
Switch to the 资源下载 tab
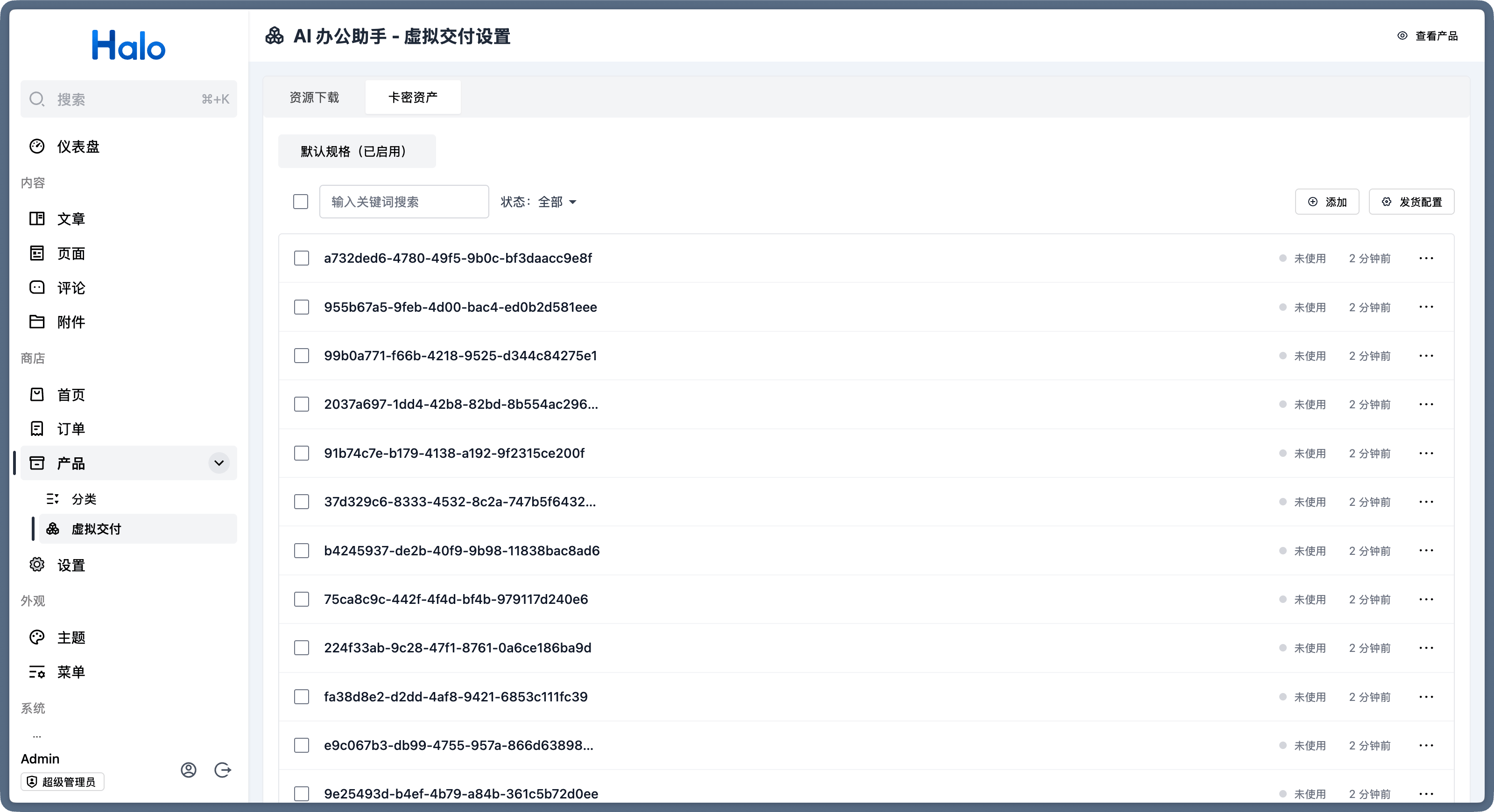[314, 98]
